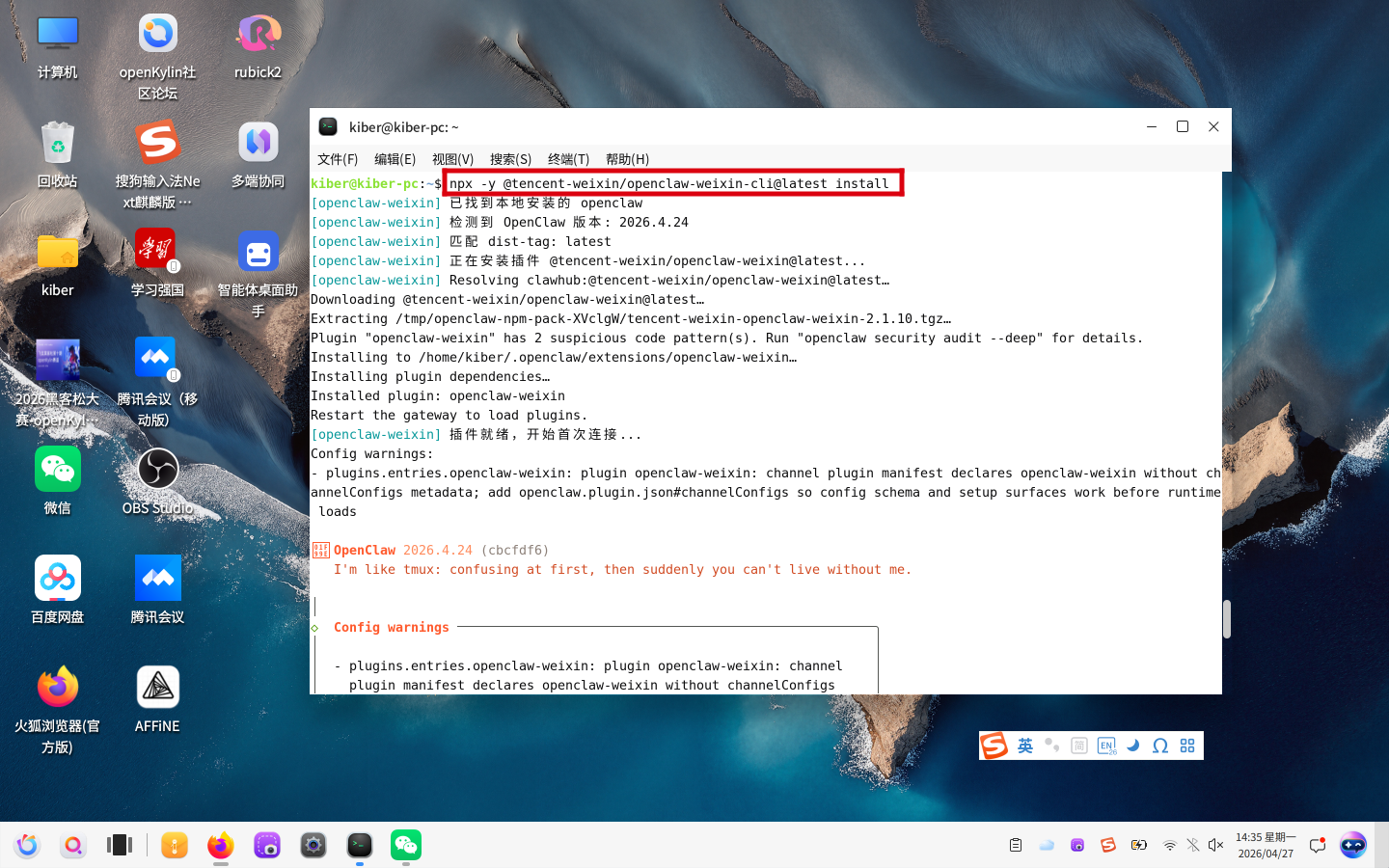Select the 2026黑客松大赛 desktop file thumbnail
Screen dimensions: 1389x868
(58, 361)
